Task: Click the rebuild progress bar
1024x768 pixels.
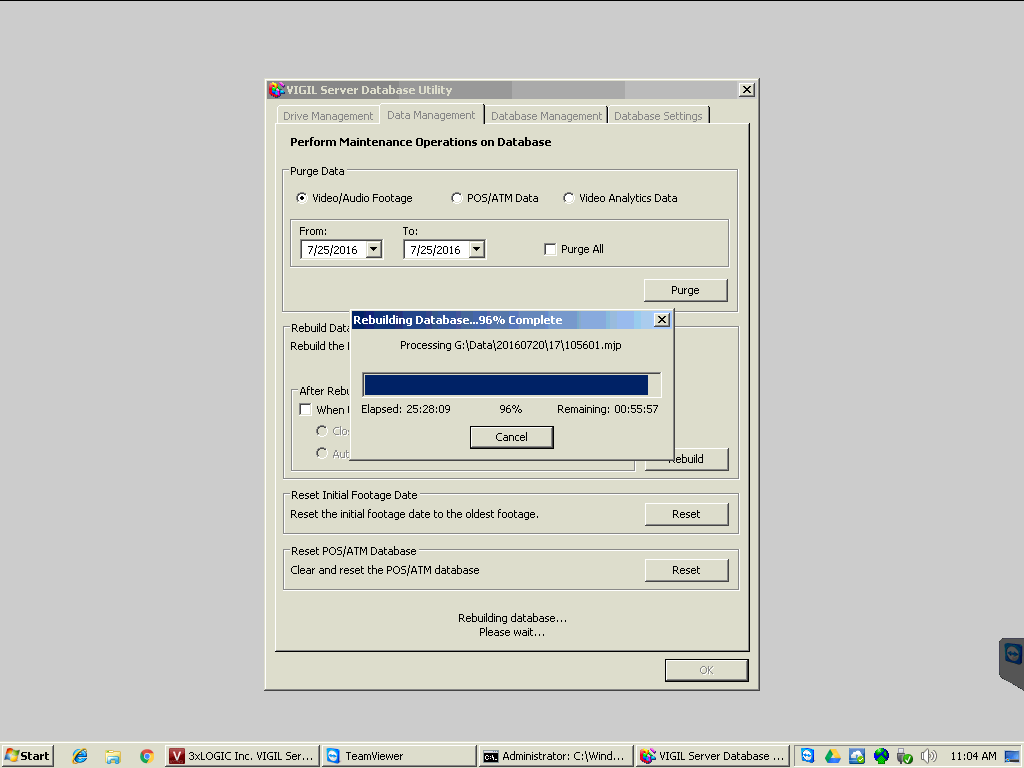Action: pyautogui.click(x=511, y=385)
